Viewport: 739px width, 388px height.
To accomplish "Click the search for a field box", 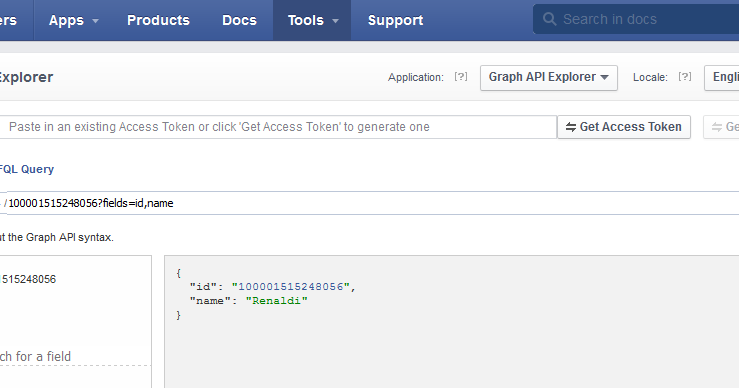I will point(75,356).
